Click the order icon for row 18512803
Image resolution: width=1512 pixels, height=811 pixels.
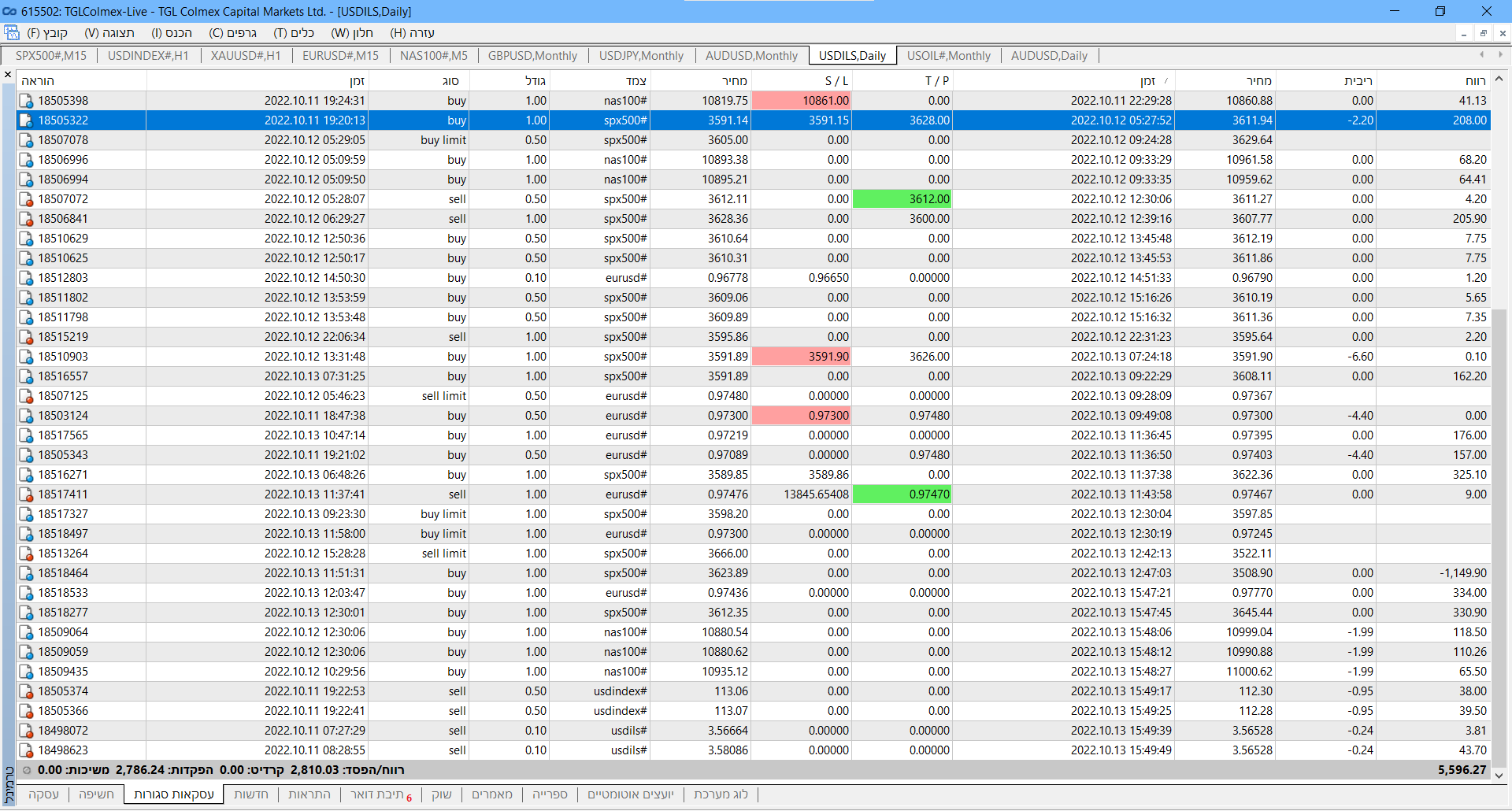(x=26, y=278)
